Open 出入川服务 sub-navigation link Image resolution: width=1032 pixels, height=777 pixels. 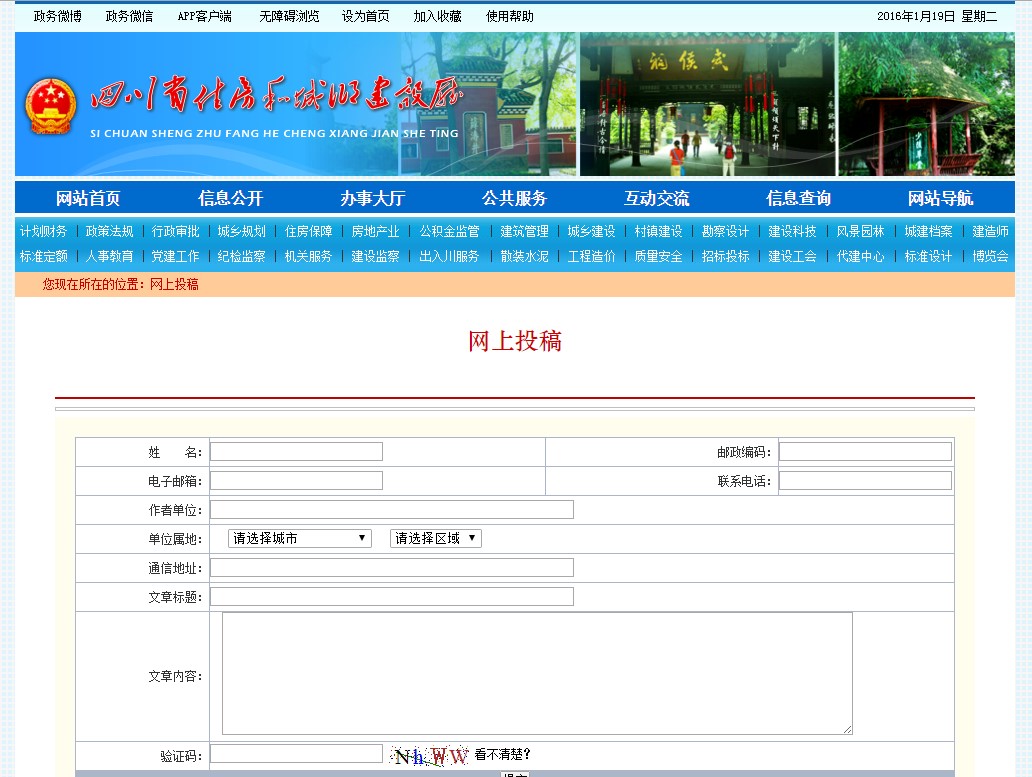coord(450,256)
